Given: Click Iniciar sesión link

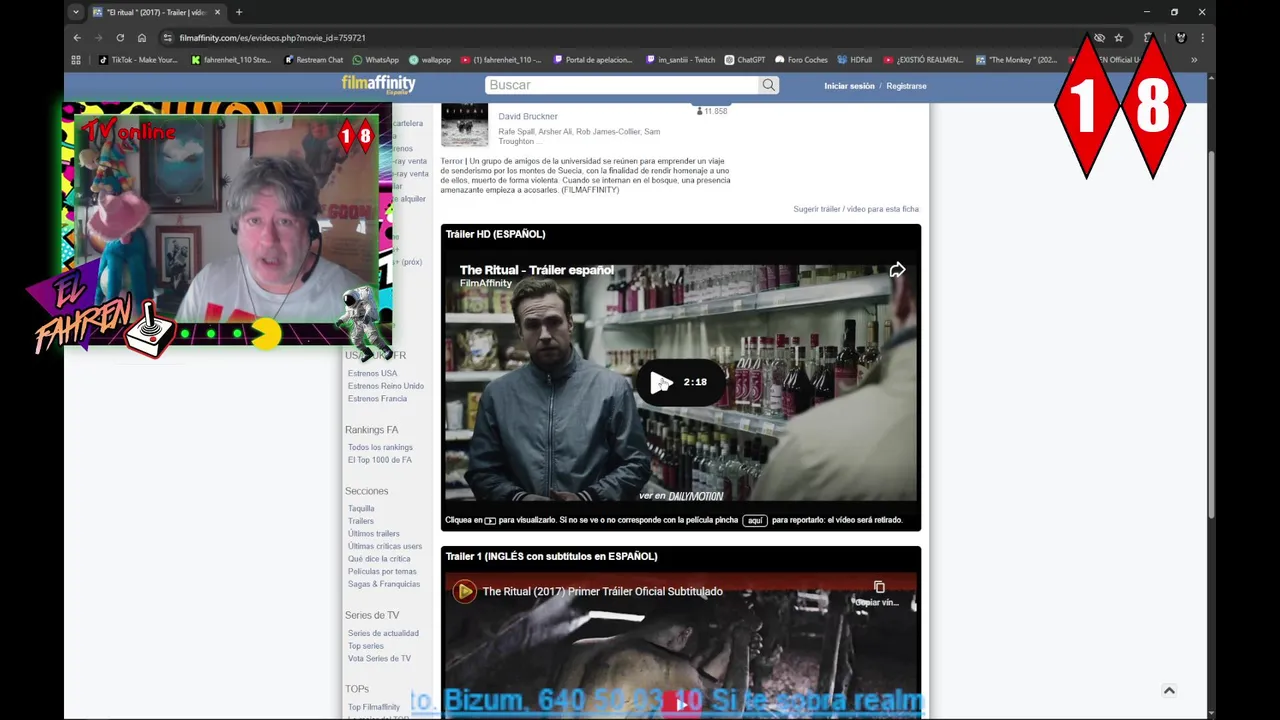Looking at the screenshot, I should [849, 86].
